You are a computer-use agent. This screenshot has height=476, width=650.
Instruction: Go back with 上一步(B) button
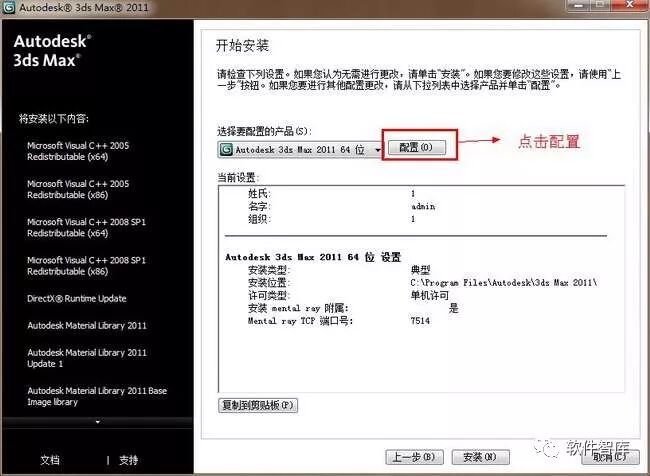coord(414,457)
